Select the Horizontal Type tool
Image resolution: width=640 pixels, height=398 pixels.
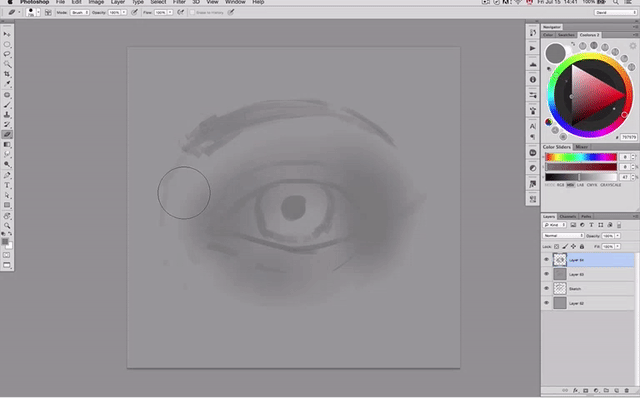pyautogui.click(x=7, y=185)
